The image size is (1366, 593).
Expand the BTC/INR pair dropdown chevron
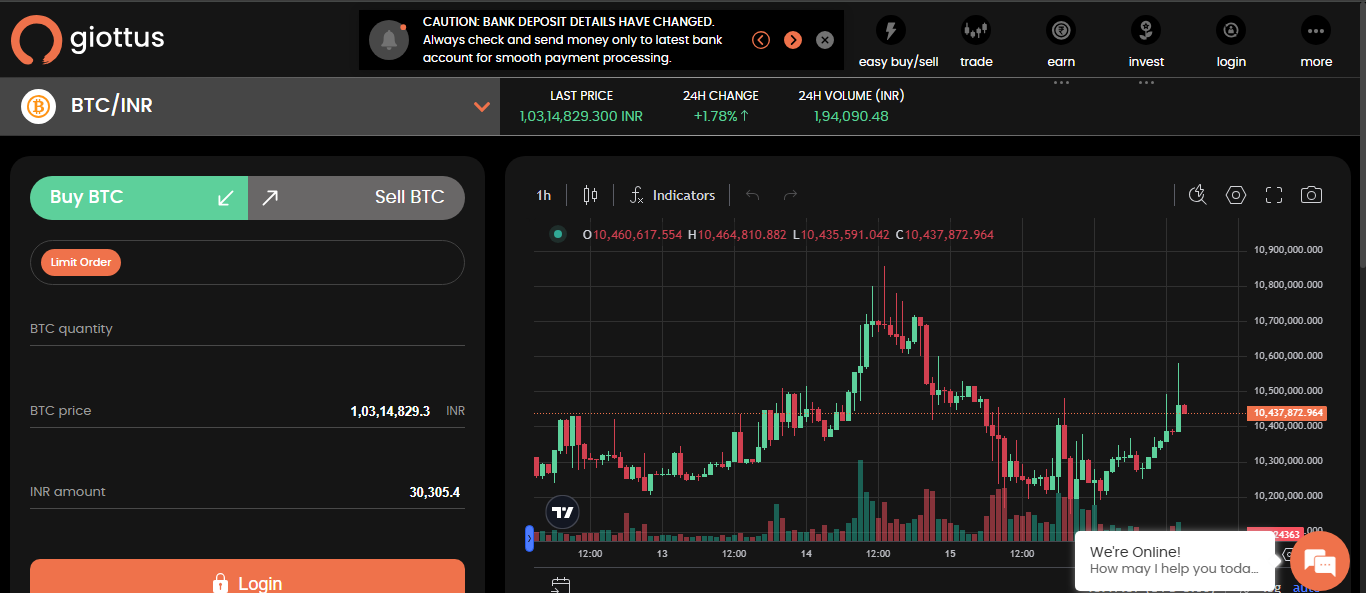click(482, 106)
